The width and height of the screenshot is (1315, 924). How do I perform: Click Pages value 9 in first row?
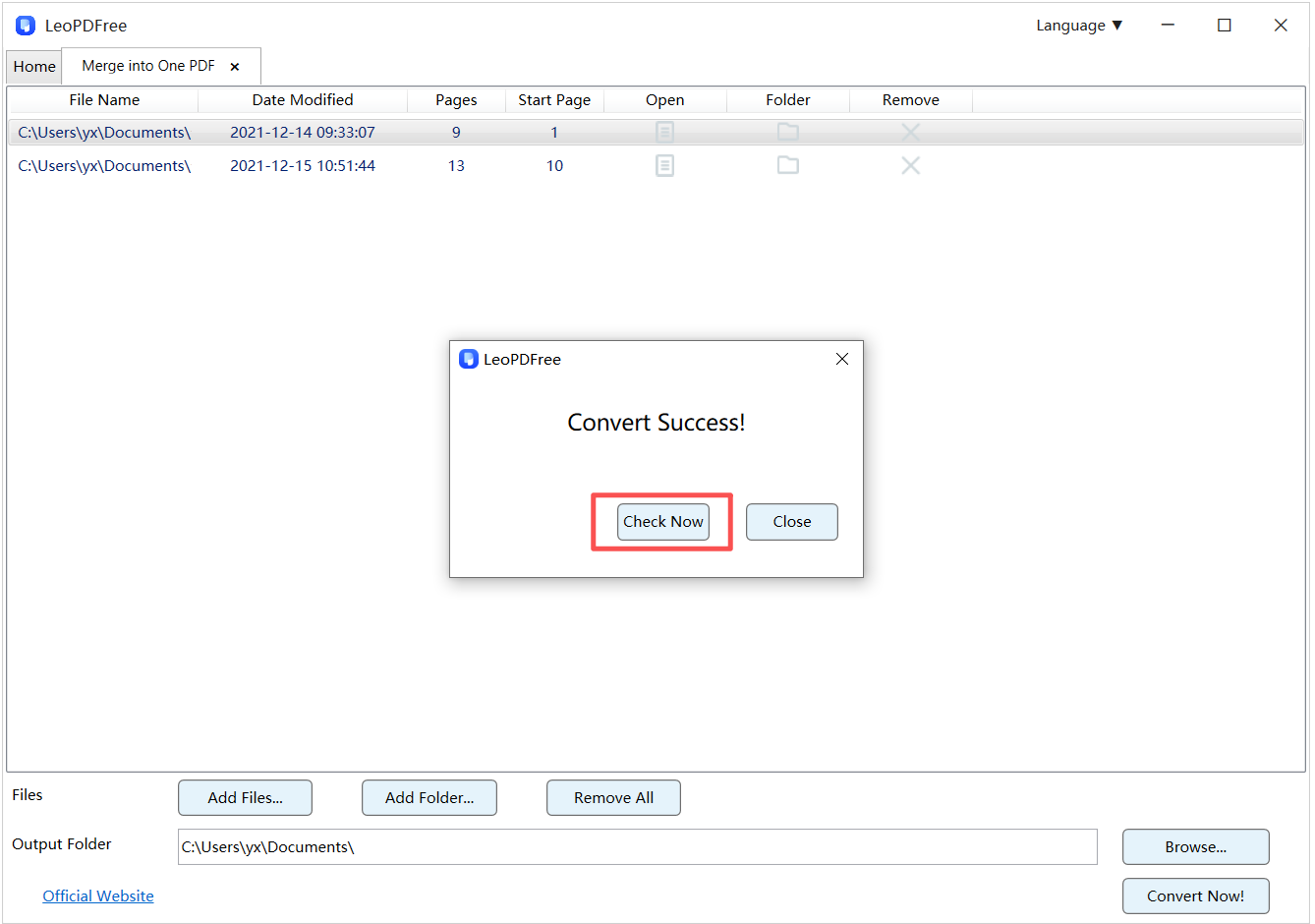[456, 132]
